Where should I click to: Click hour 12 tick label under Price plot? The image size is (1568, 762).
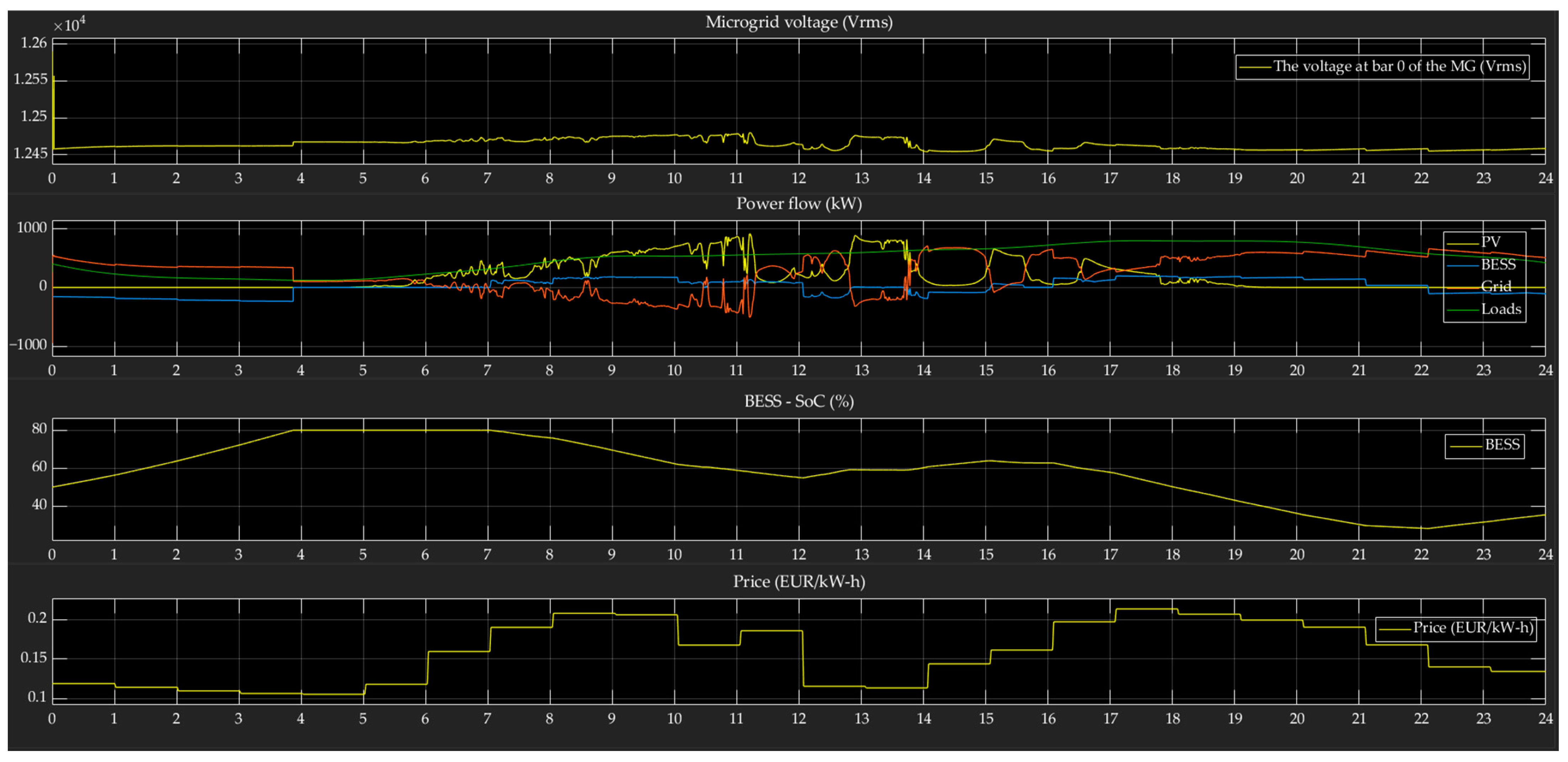pyautogui.click(x=799, y=719)
